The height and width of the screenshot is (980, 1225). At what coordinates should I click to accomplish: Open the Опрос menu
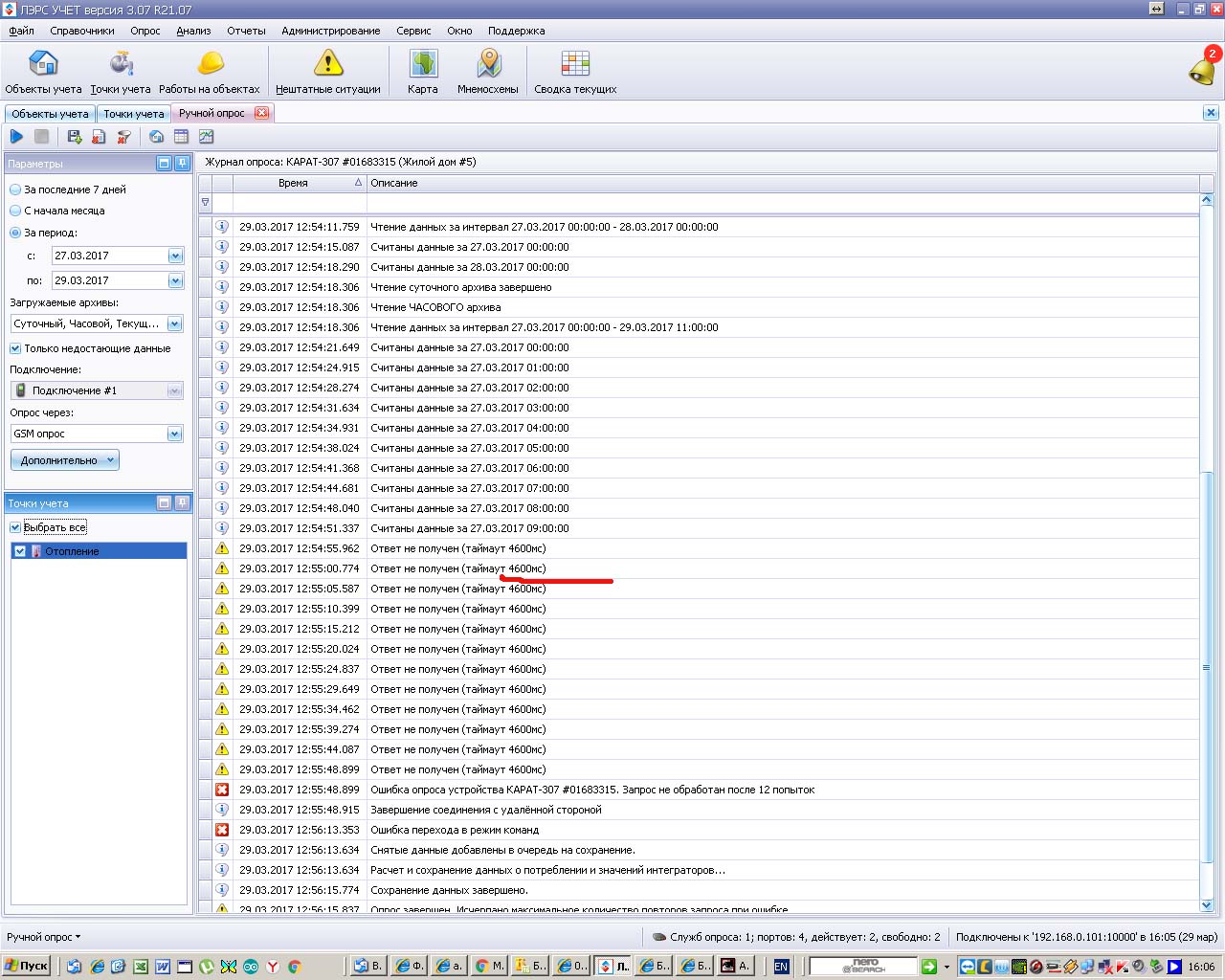coord(145,31)
